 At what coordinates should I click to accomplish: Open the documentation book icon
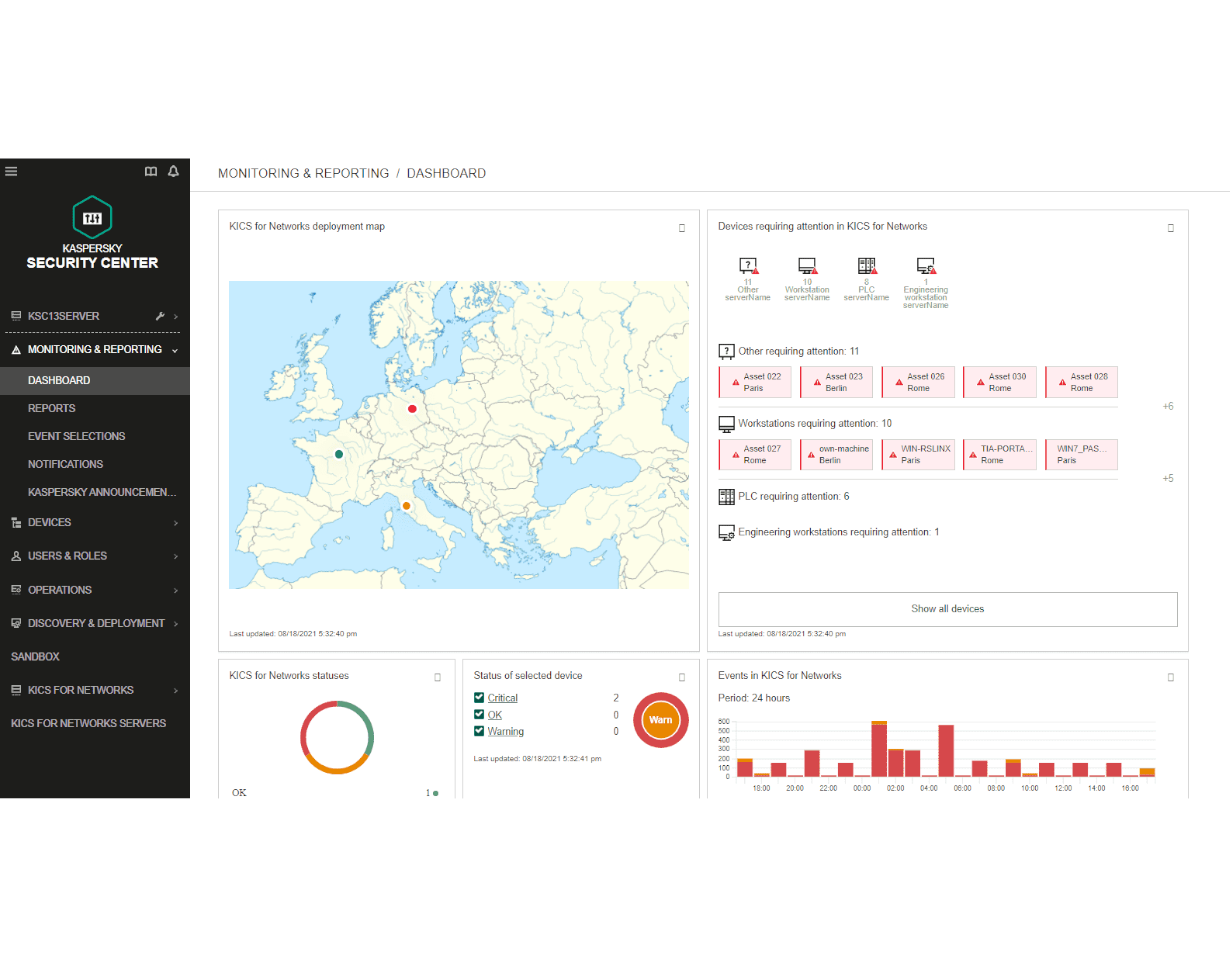pos(151,171)
